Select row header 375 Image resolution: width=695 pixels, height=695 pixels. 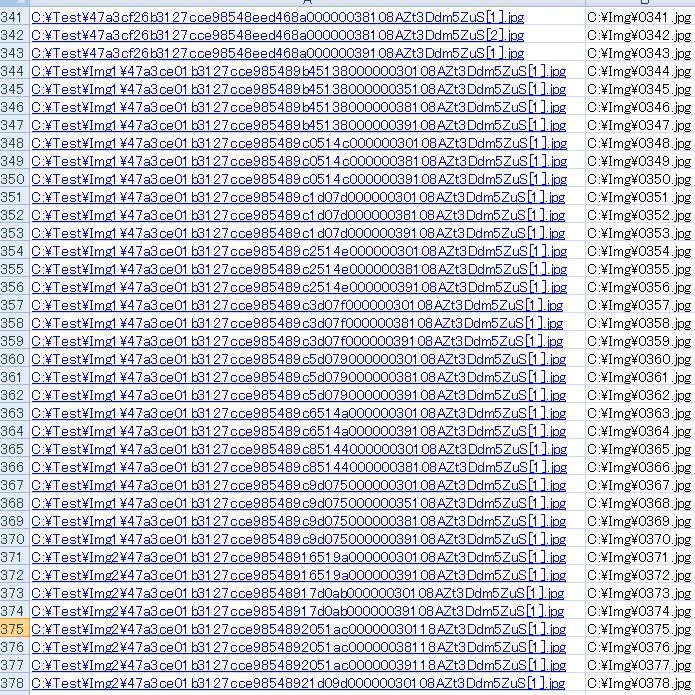(x=14, y=629)
